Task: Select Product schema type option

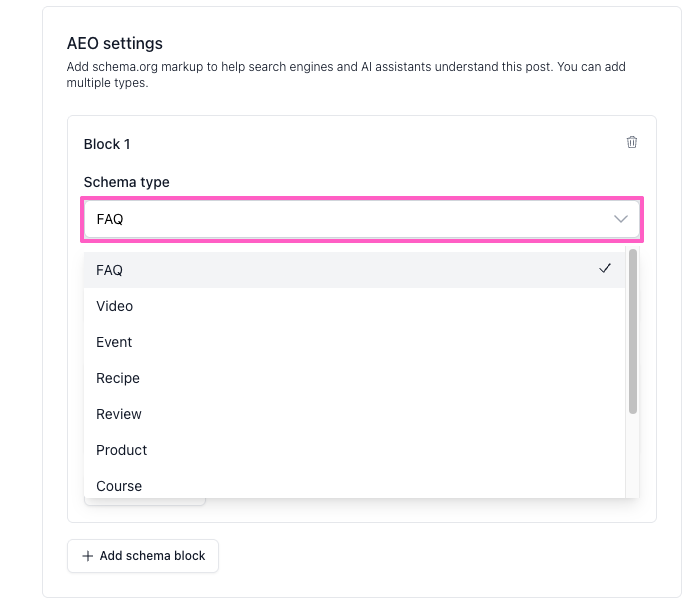Action: 354,450
